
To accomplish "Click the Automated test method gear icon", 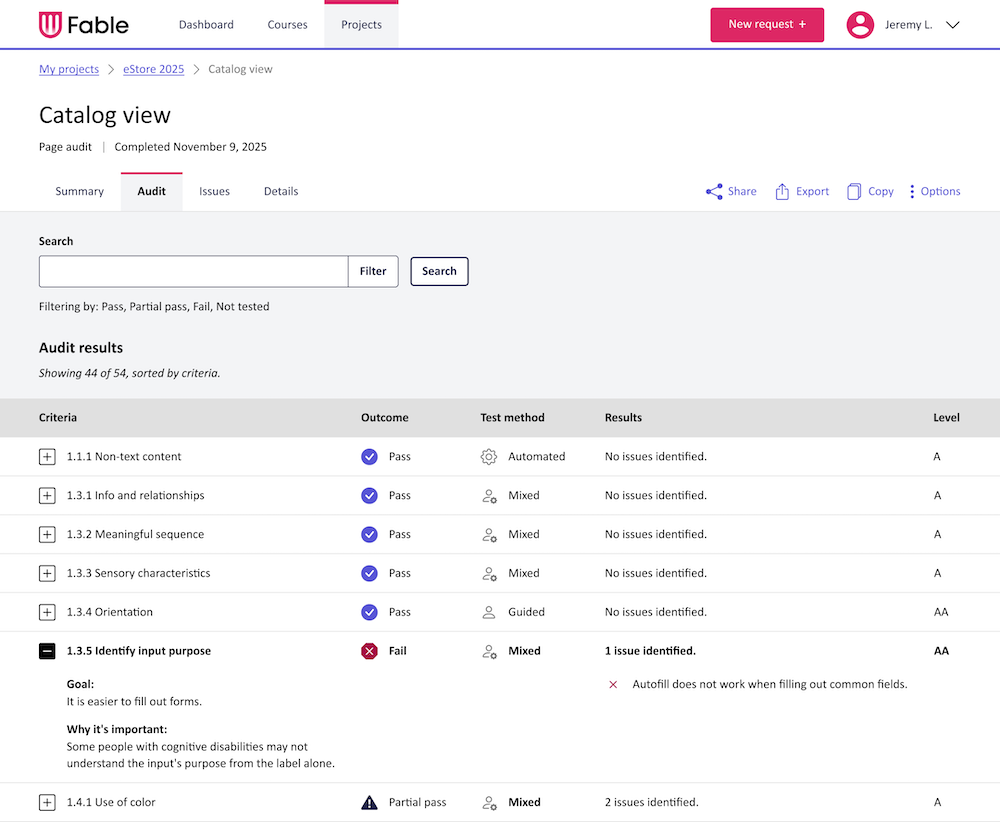I will [x=489, y=456].
